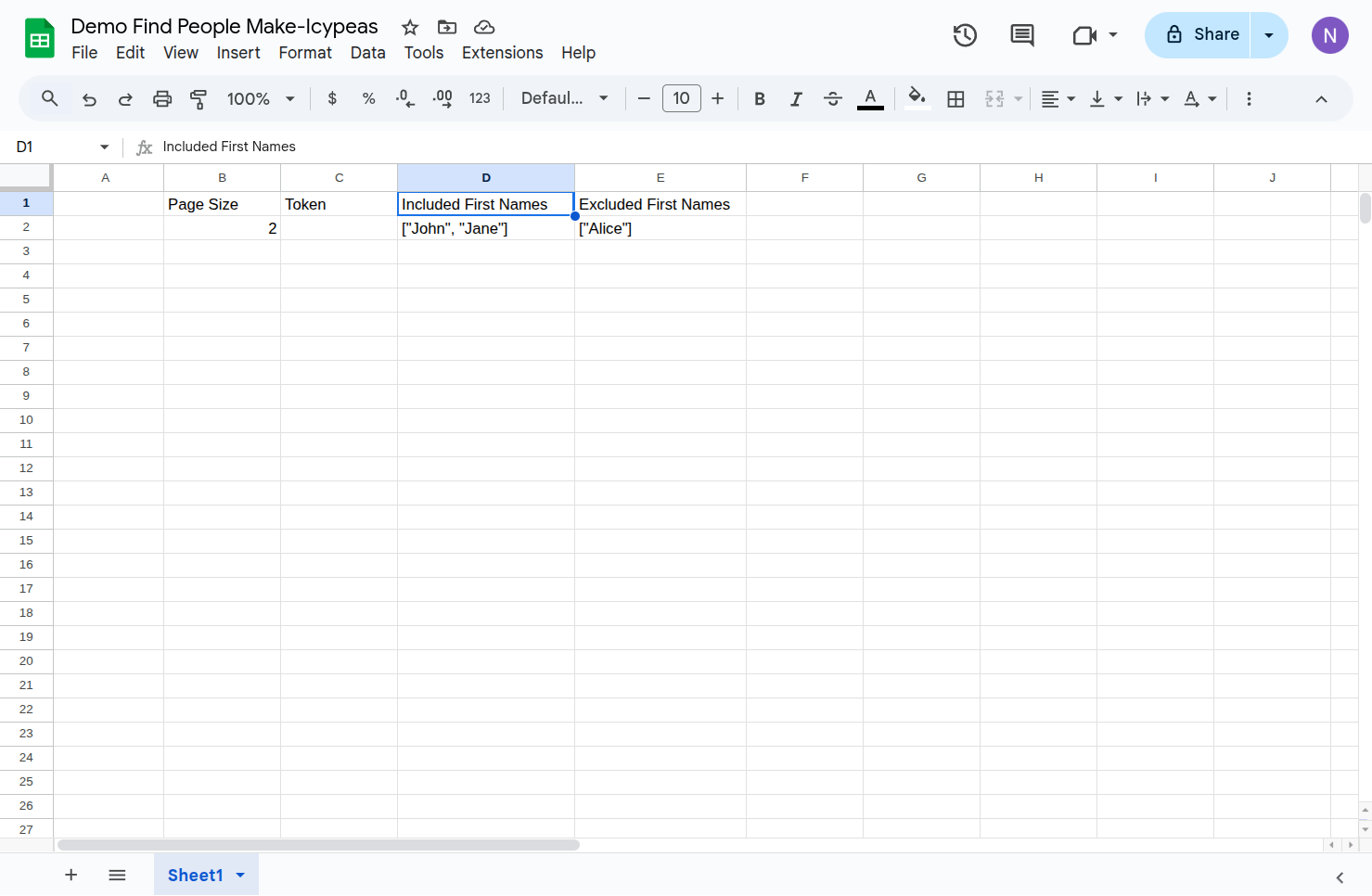Open the Search the menus tool
The height and width of the screenshot is (896, 1372).
[x=50, y=98]
